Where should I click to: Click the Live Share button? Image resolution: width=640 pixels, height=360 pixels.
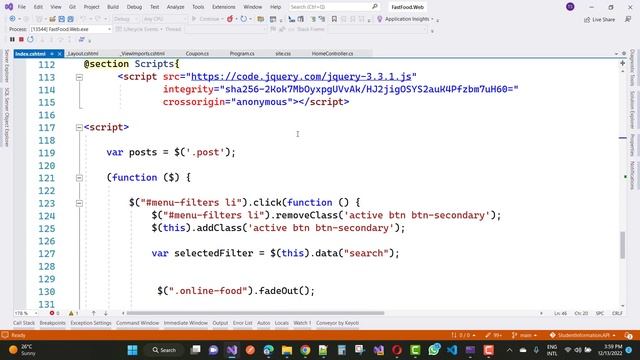pos(599,20)
